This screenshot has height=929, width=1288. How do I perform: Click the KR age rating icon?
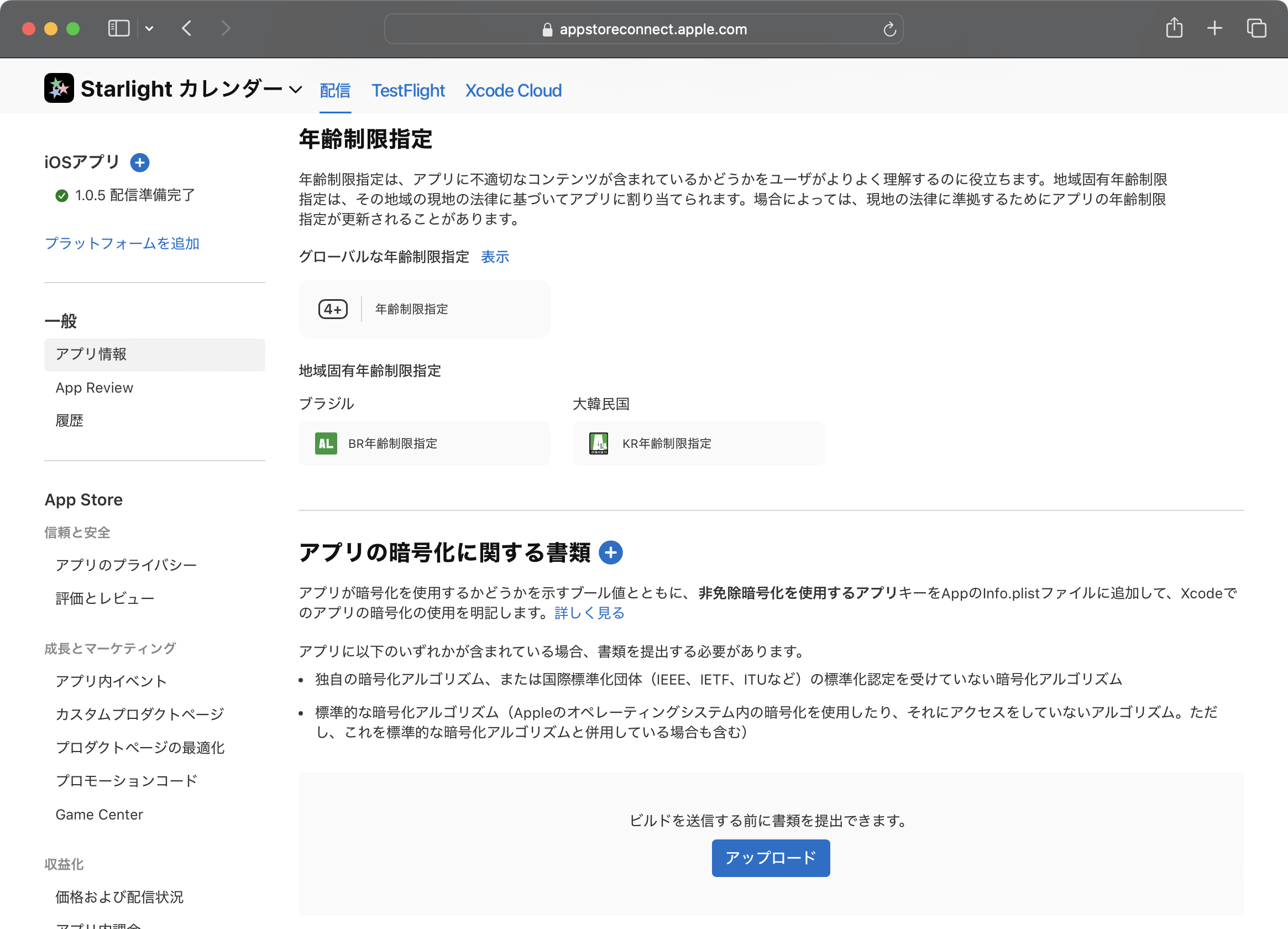click(x=599, y=443)
